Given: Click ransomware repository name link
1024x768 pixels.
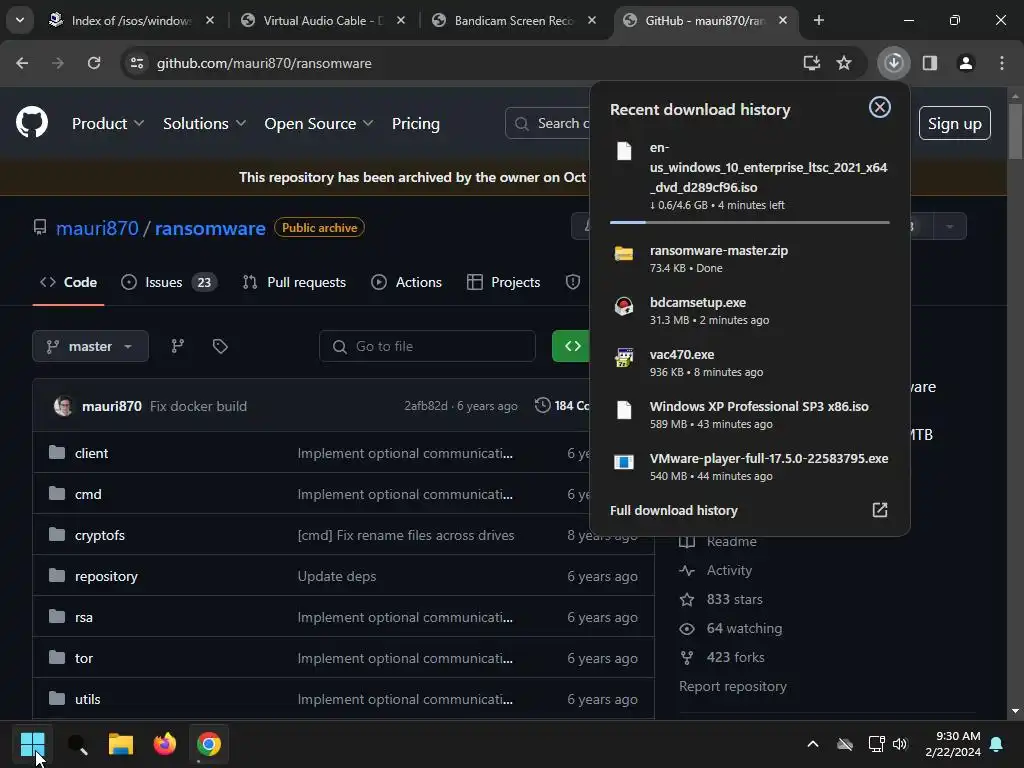Looking at the screenshot, I should pos(210,228).
